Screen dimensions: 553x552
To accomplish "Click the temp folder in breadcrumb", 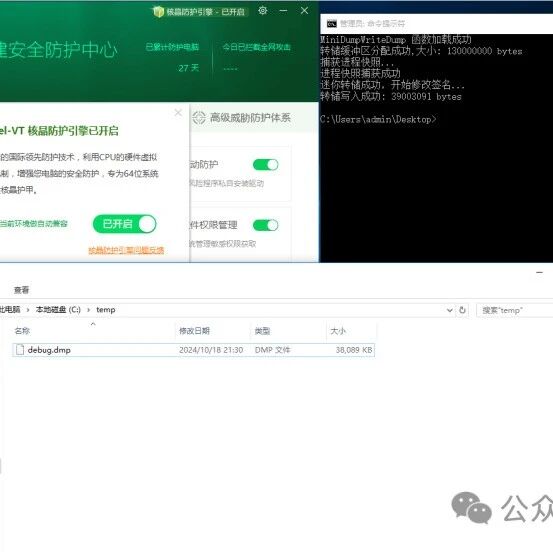I will coord(106,310).
